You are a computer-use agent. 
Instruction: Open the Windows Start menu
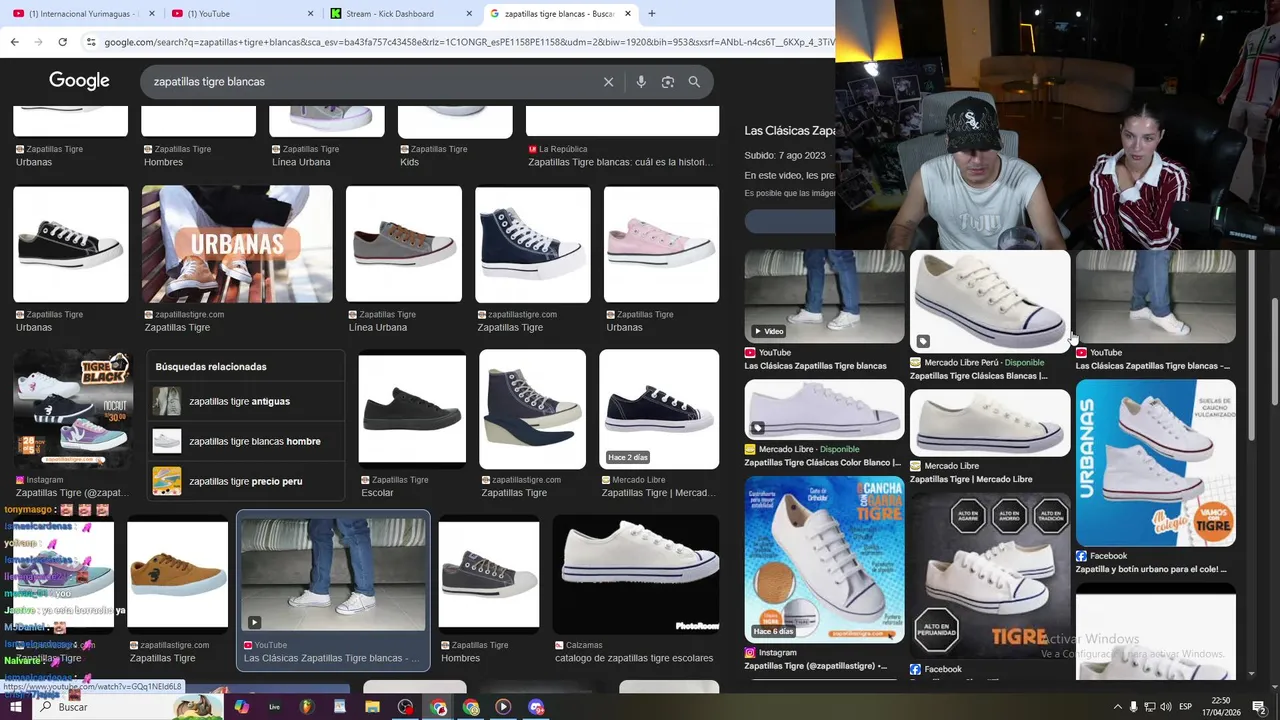pyautogui.click(x=16, y=707)
